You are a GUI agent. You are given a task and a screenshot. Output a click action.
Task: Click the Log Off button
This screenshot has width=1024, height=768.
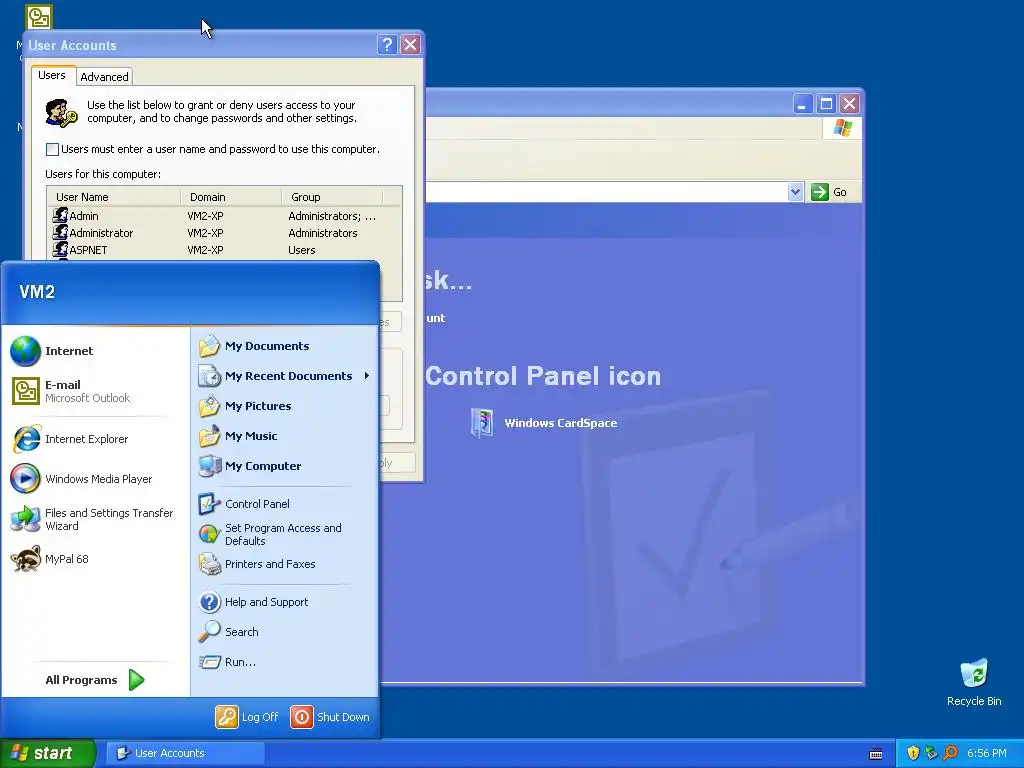(x=247, y=717)
